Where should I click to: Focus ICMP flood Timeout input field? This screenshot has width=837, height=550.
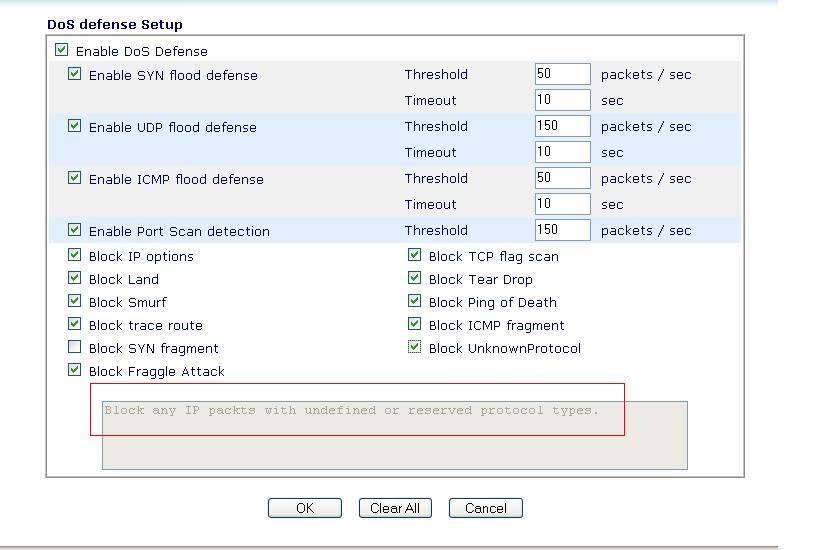pos(562,204)
